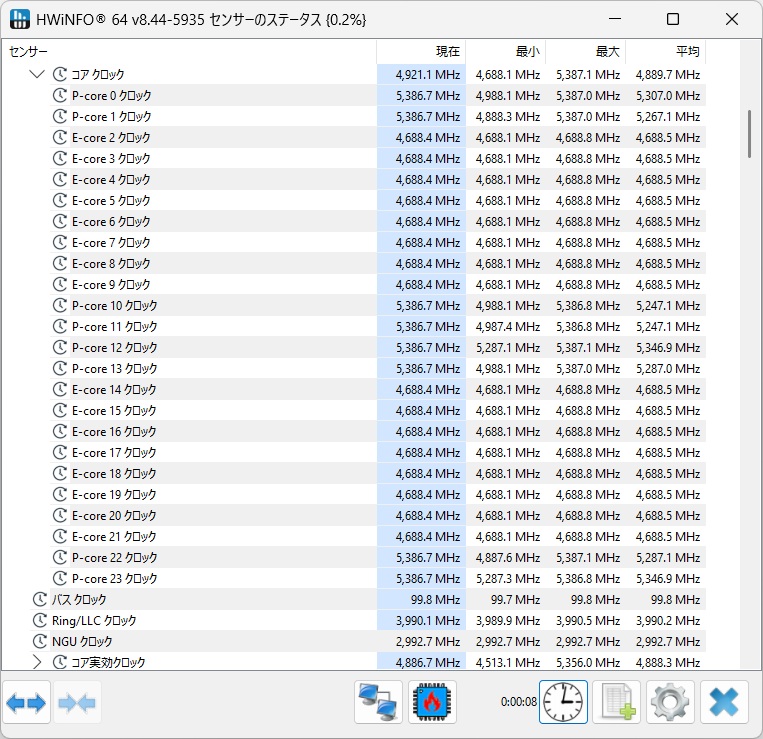Select the clock icon of P-core 23 クロック
The image size is (763, 739).
59,578
